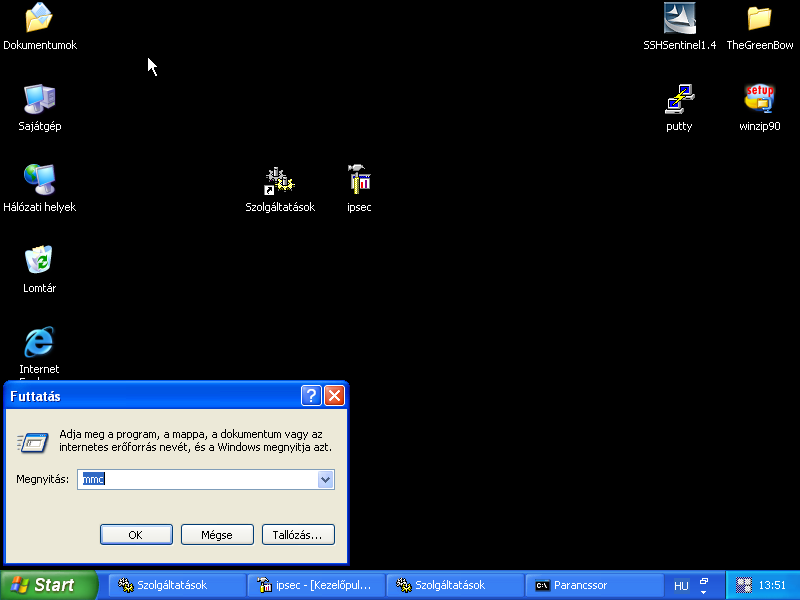This screenshot has height=600, width=800.
Task: Select the Hálózati helyek desktop icon
Action: [39, 180]
